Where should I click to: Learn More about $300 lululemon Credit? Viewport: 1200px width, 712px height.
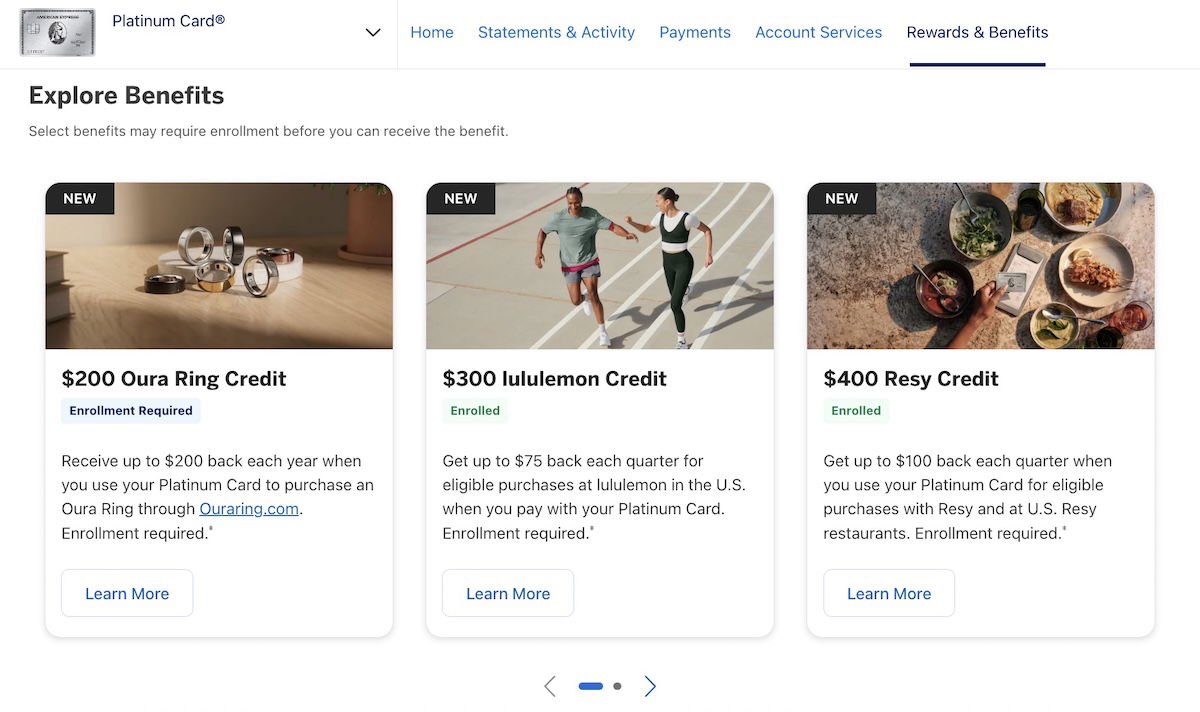(x=508, y=593)
